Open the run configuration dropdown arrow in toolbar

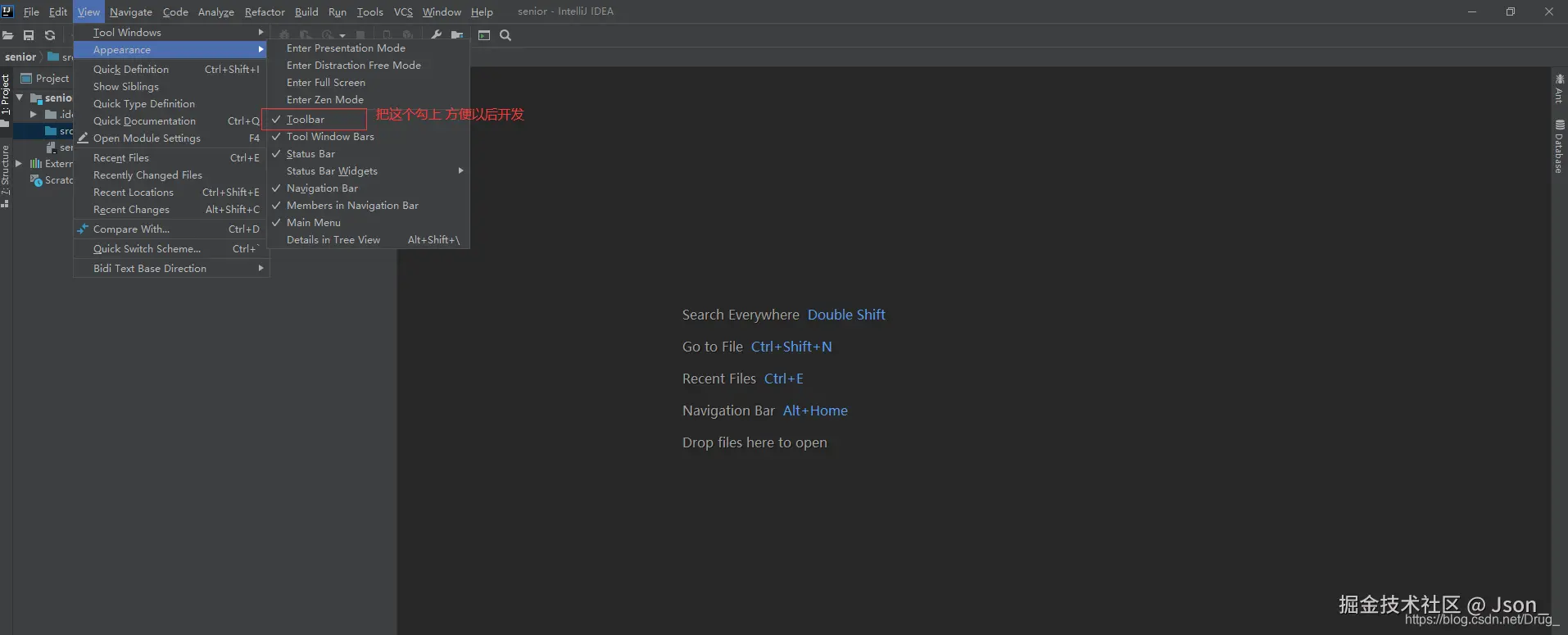[x=342, y=36]
